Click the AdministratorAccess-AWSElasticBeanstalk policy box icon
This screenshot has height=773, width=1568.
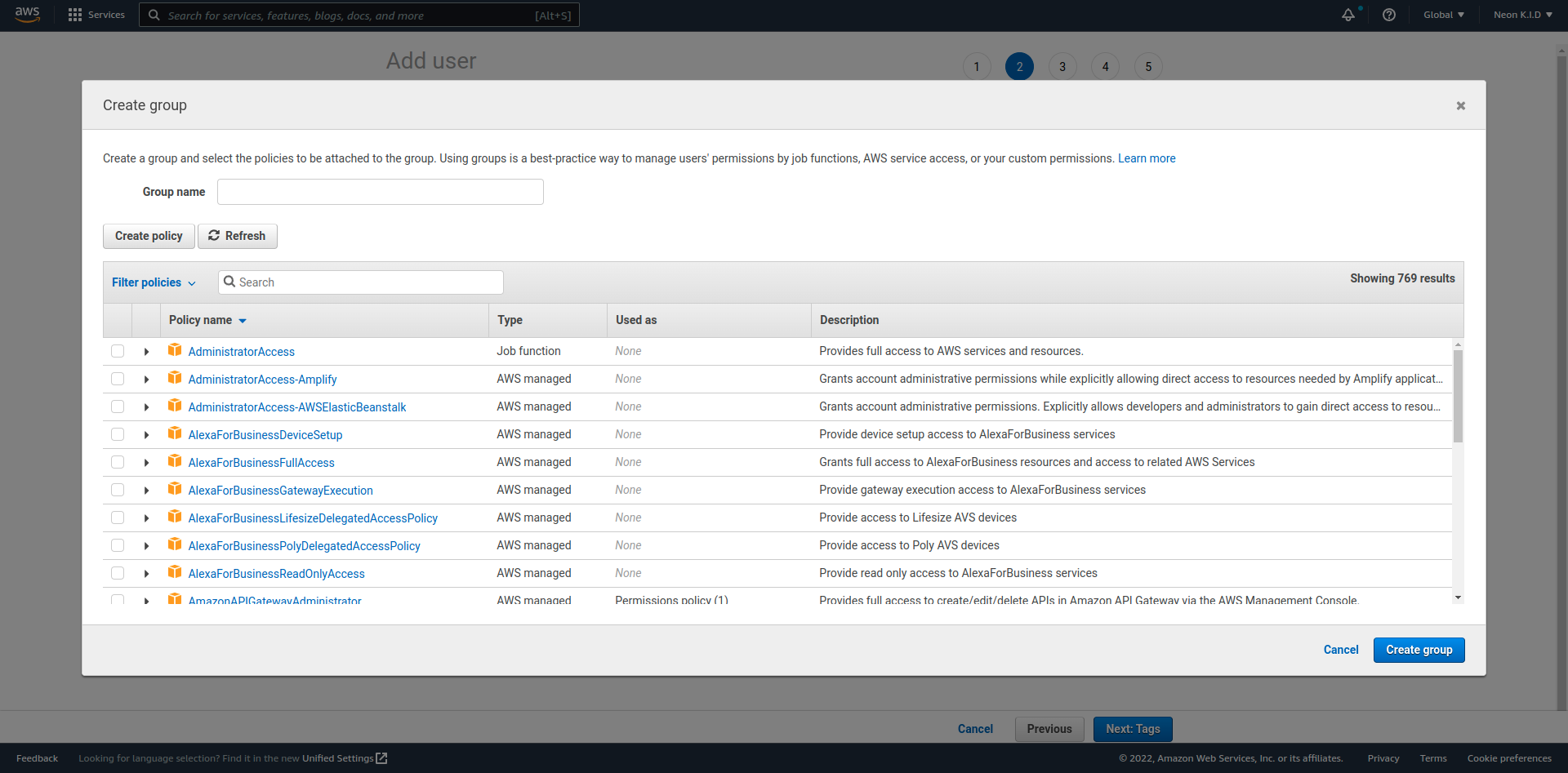pyautogui.click(x=175, y=406)
